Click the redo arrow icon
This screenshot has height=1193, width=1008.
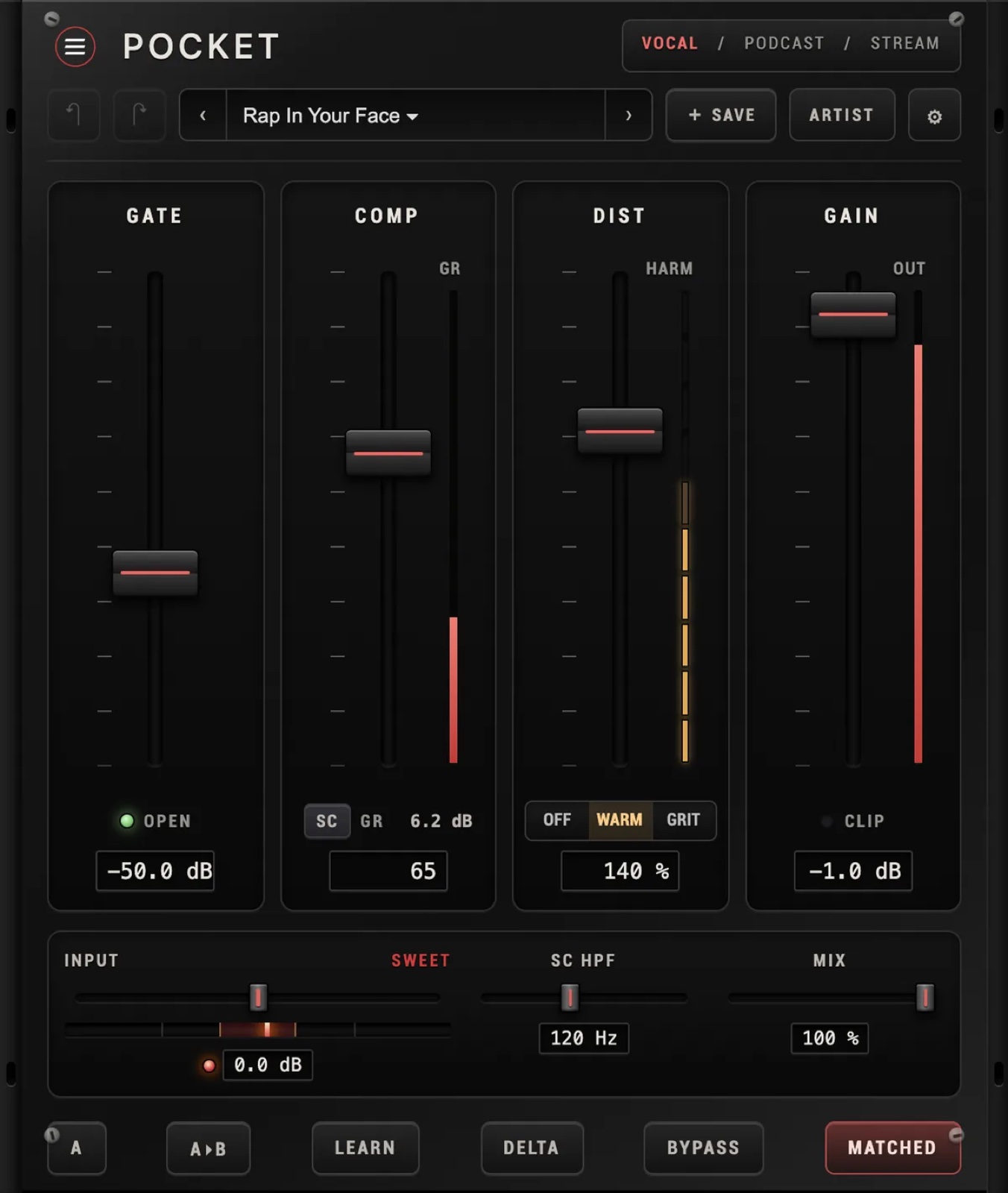[139, 115]
